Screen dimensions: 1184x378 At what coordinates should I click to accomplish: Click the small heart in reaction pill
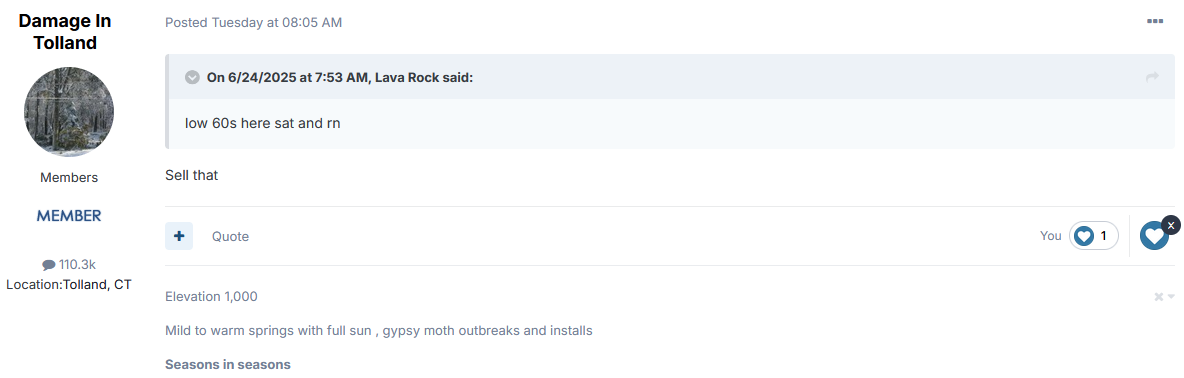coord(1084,236)
